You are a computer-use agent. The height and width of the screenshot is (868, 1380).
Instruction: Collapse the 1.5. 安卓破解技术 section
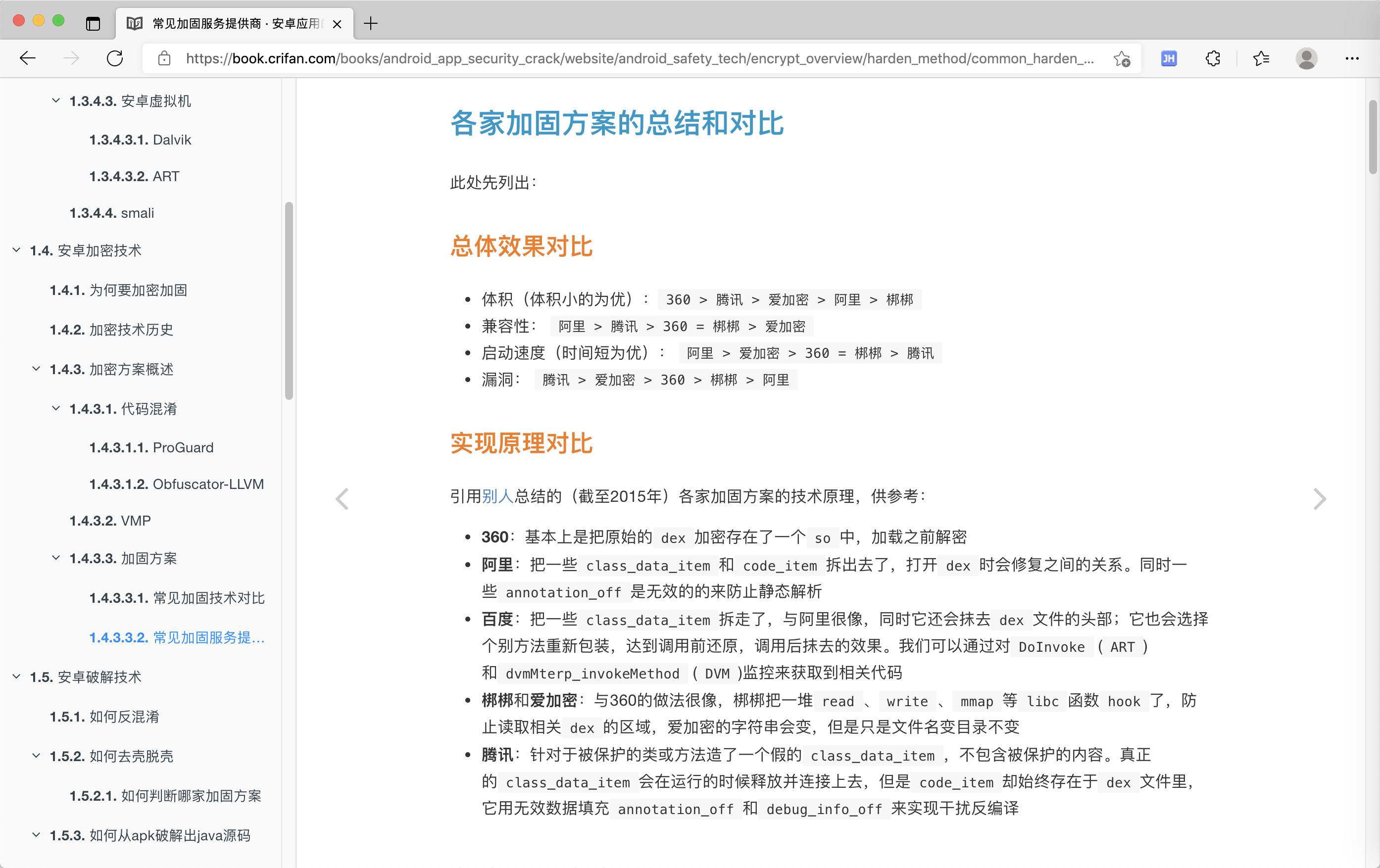tap(17, 677)
